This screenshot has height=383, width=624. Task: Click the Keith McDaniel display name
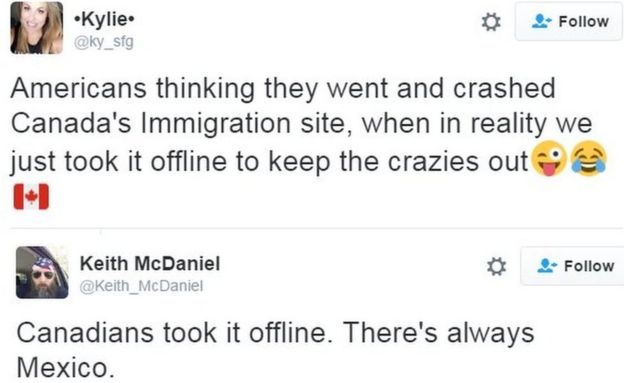150,264
